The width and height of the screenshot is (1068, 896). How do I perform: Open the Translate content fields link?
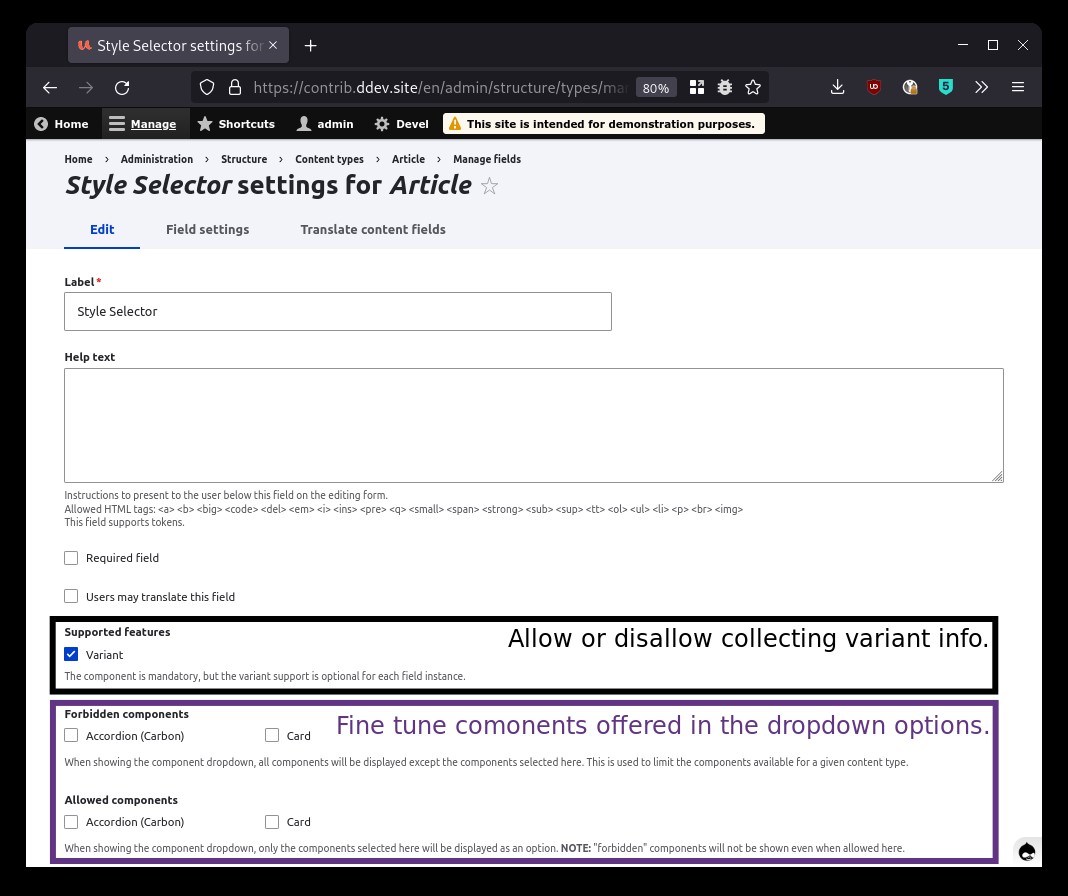[x=372, y=229]
